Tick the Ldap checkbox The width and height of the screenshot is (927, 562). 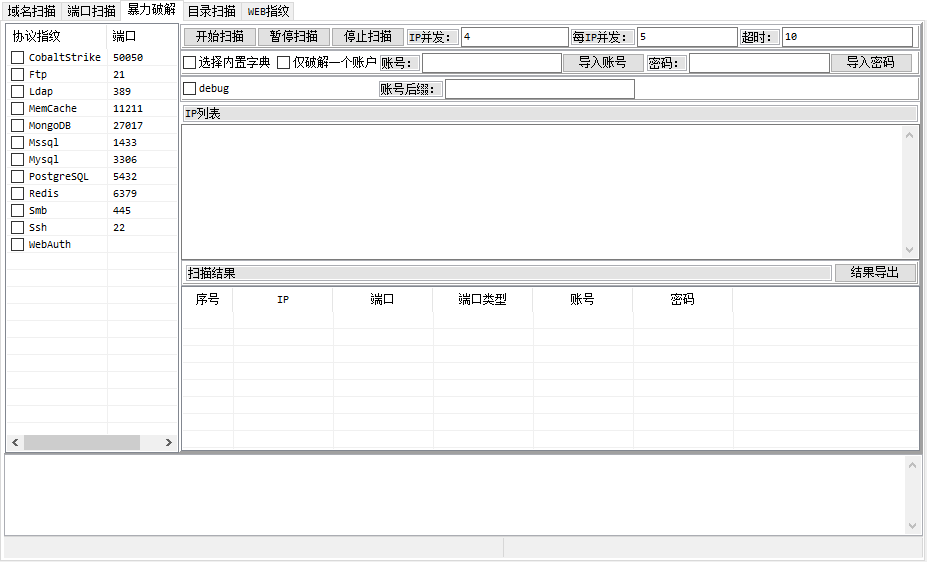coord(18,92)
